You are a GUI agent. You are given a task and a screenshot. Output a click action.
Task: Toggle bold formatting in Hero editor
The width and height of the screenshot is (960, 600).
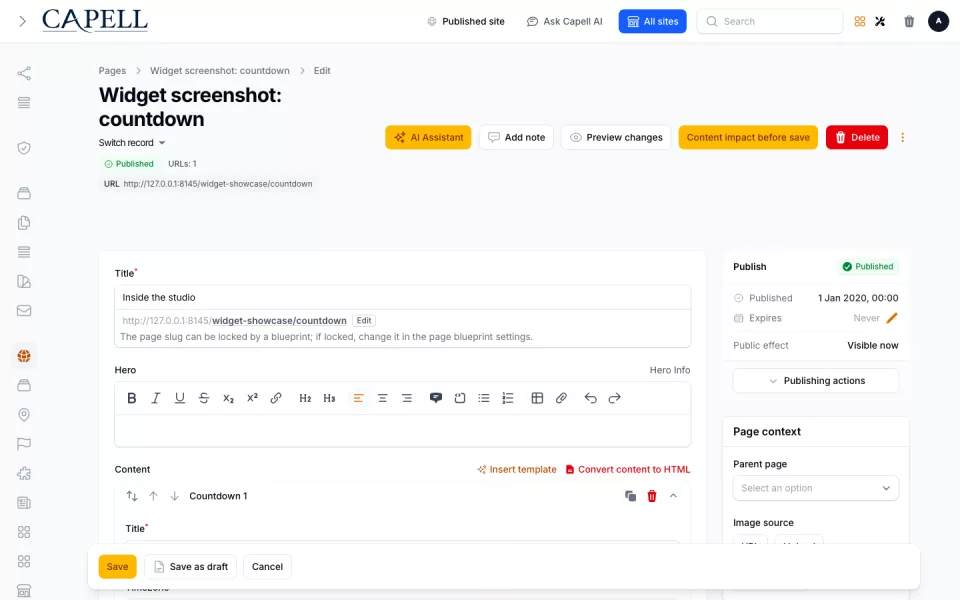pyautogui.click(x=132, y=398)
